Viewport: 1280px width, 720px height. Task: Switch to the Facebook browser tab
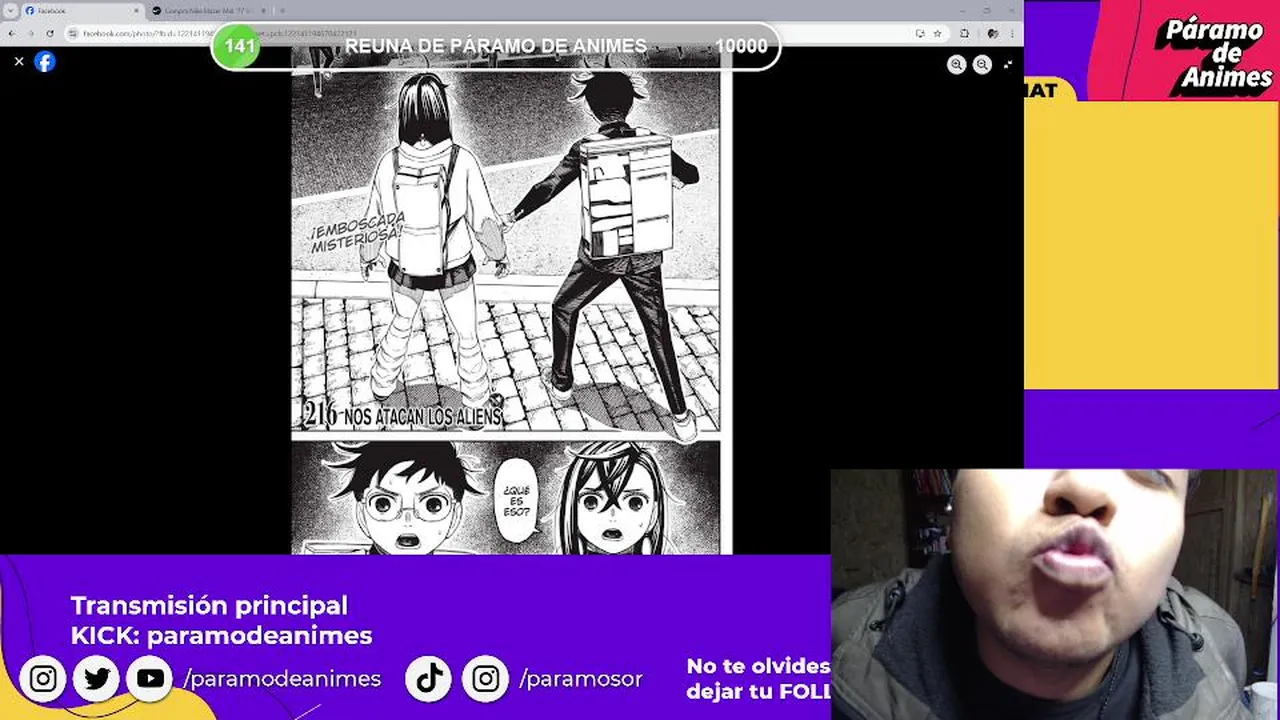[80, 10]
